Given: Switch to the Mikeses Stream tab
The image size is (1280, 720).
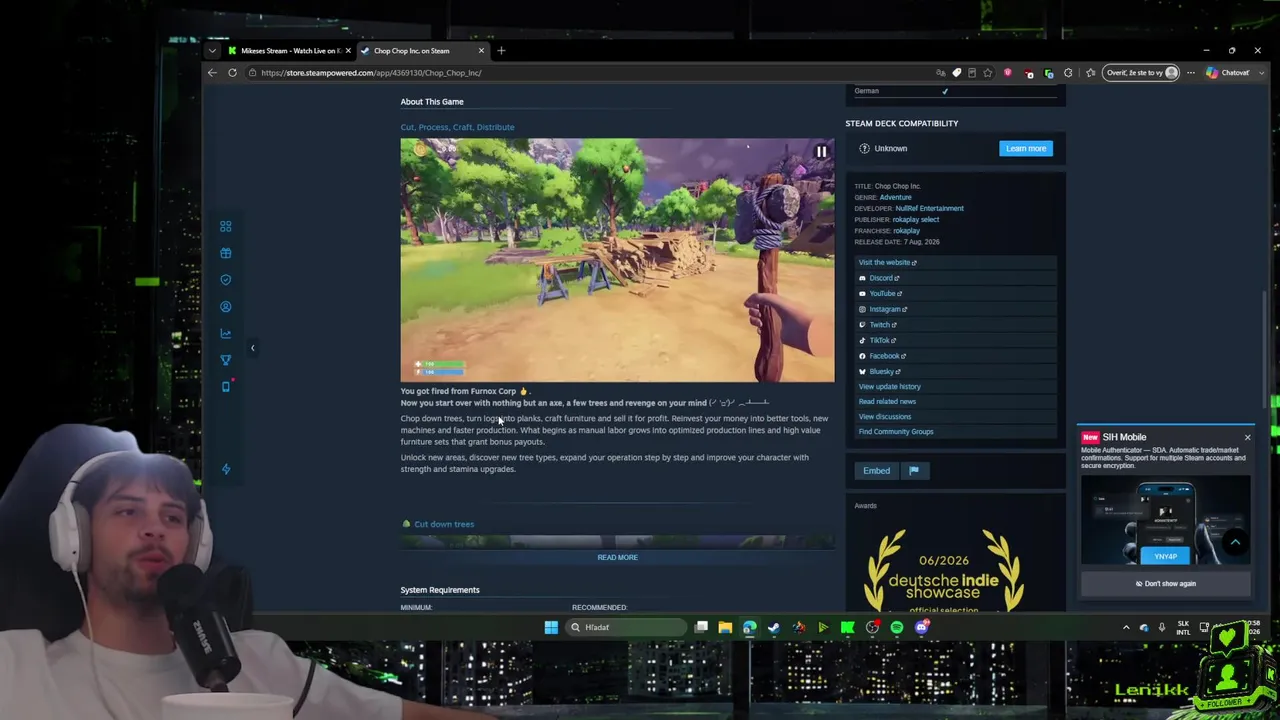Looking at the screenshot, I should tap(288, 51).
